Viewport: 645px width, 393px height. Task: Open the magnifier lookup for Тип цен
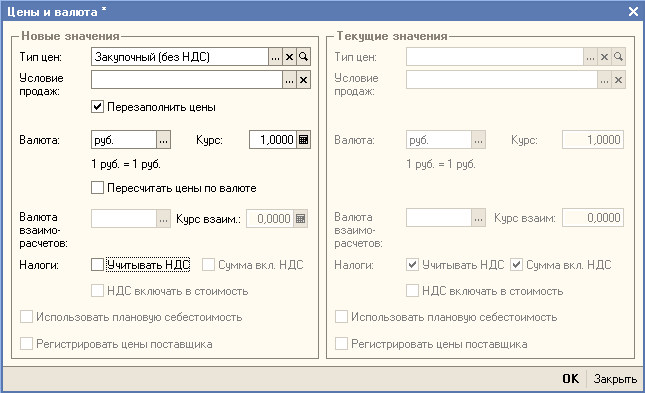304,57
